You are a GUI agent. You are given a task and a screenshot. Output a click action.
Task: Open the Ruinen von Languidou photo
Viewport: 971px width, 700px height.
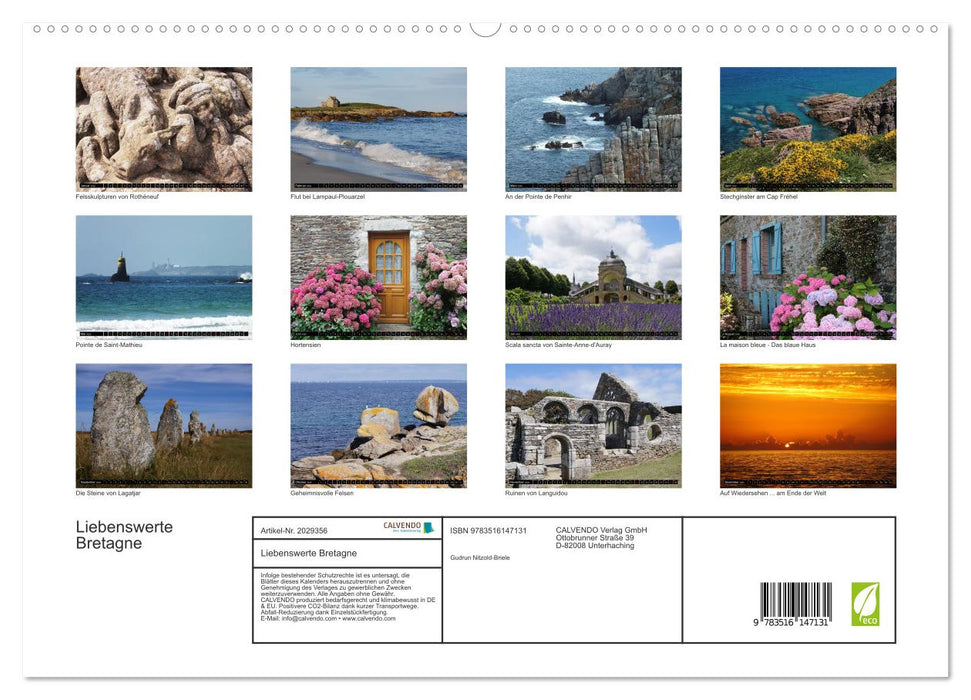coord(594,424)
